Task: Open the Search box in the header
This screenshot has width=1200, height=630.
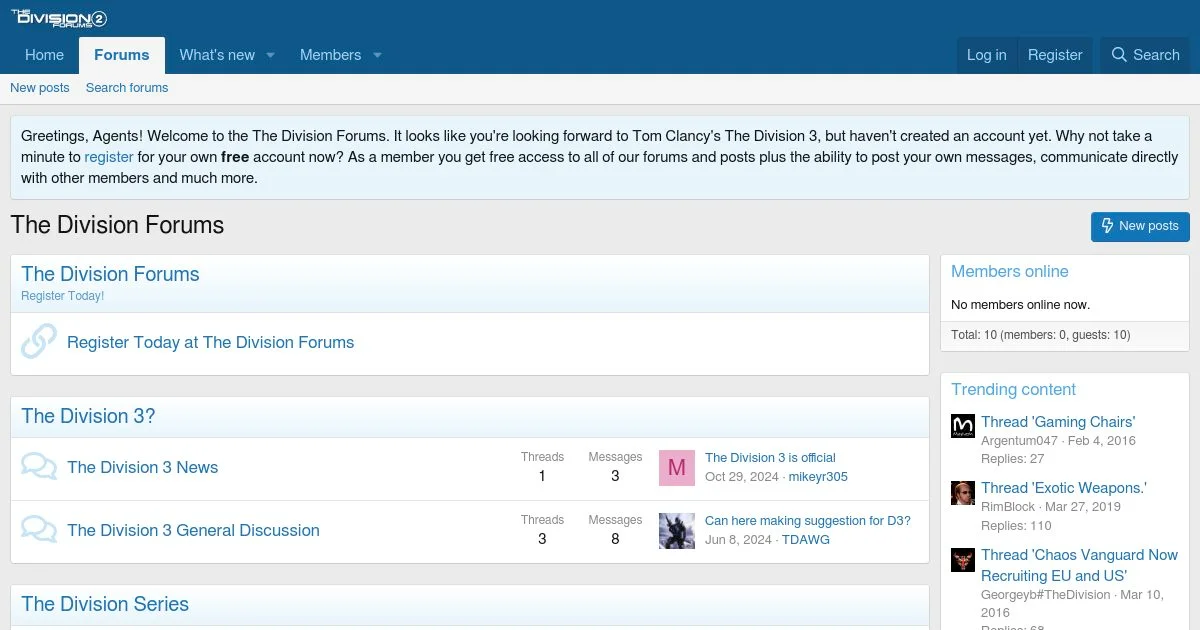Action: click(x=1145, y=55)
